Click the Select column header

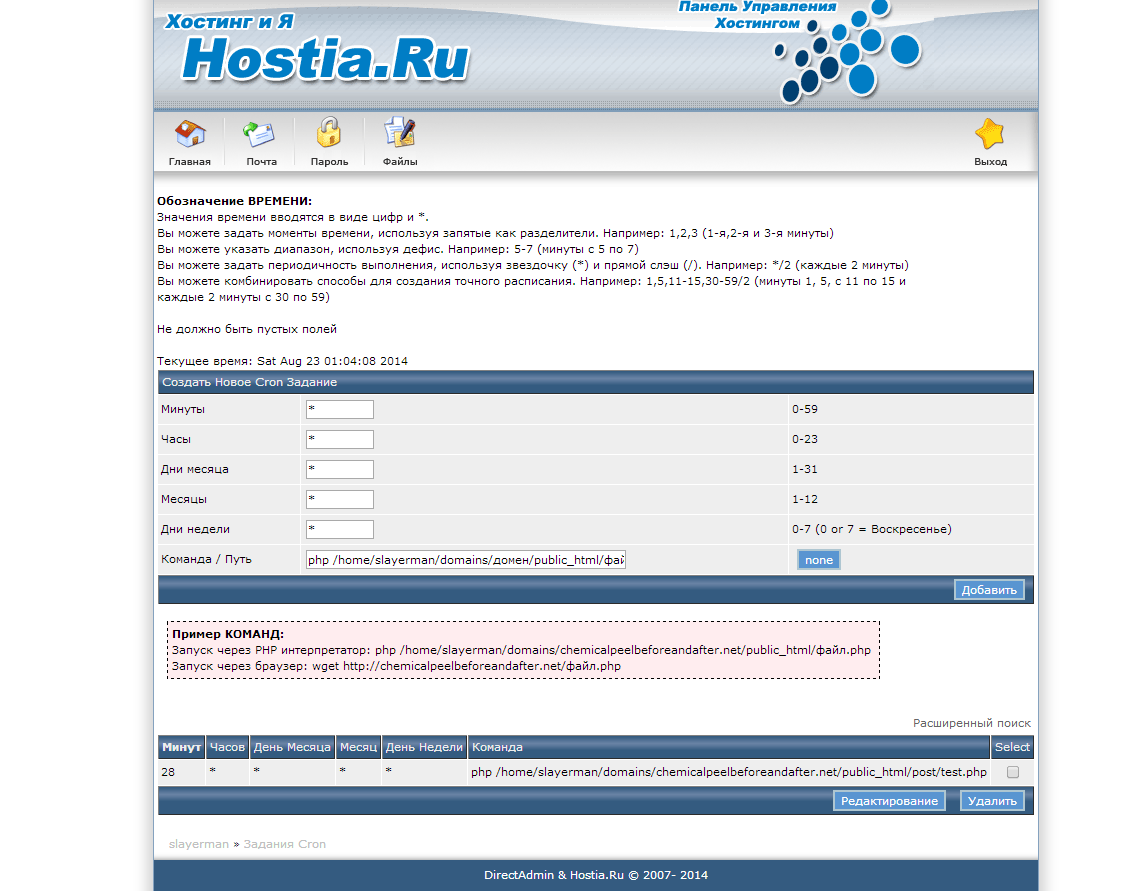point(1012,747)
